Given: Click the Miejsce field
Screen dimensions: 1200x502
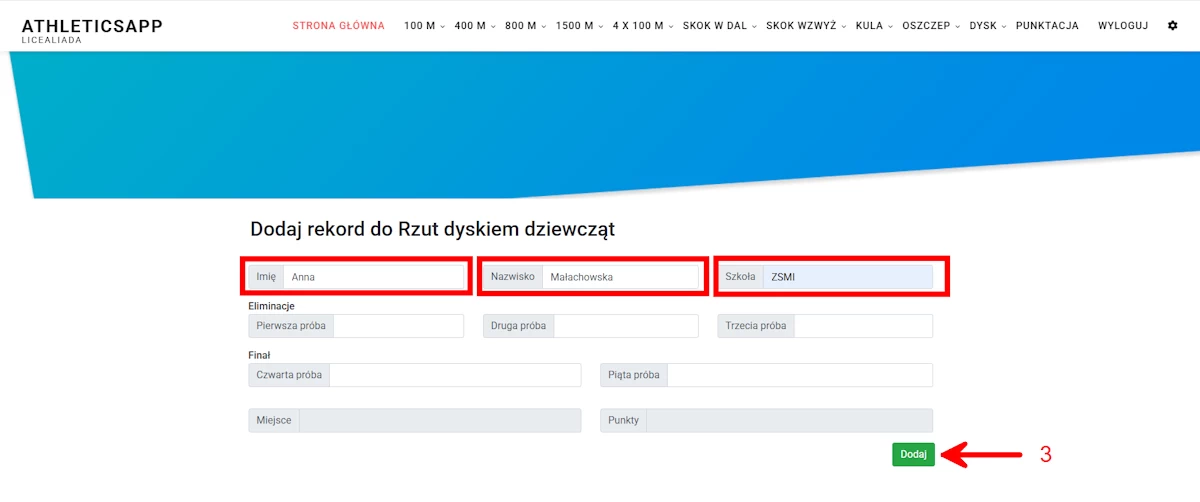Looking at the screenshot, I should [440, 421].
